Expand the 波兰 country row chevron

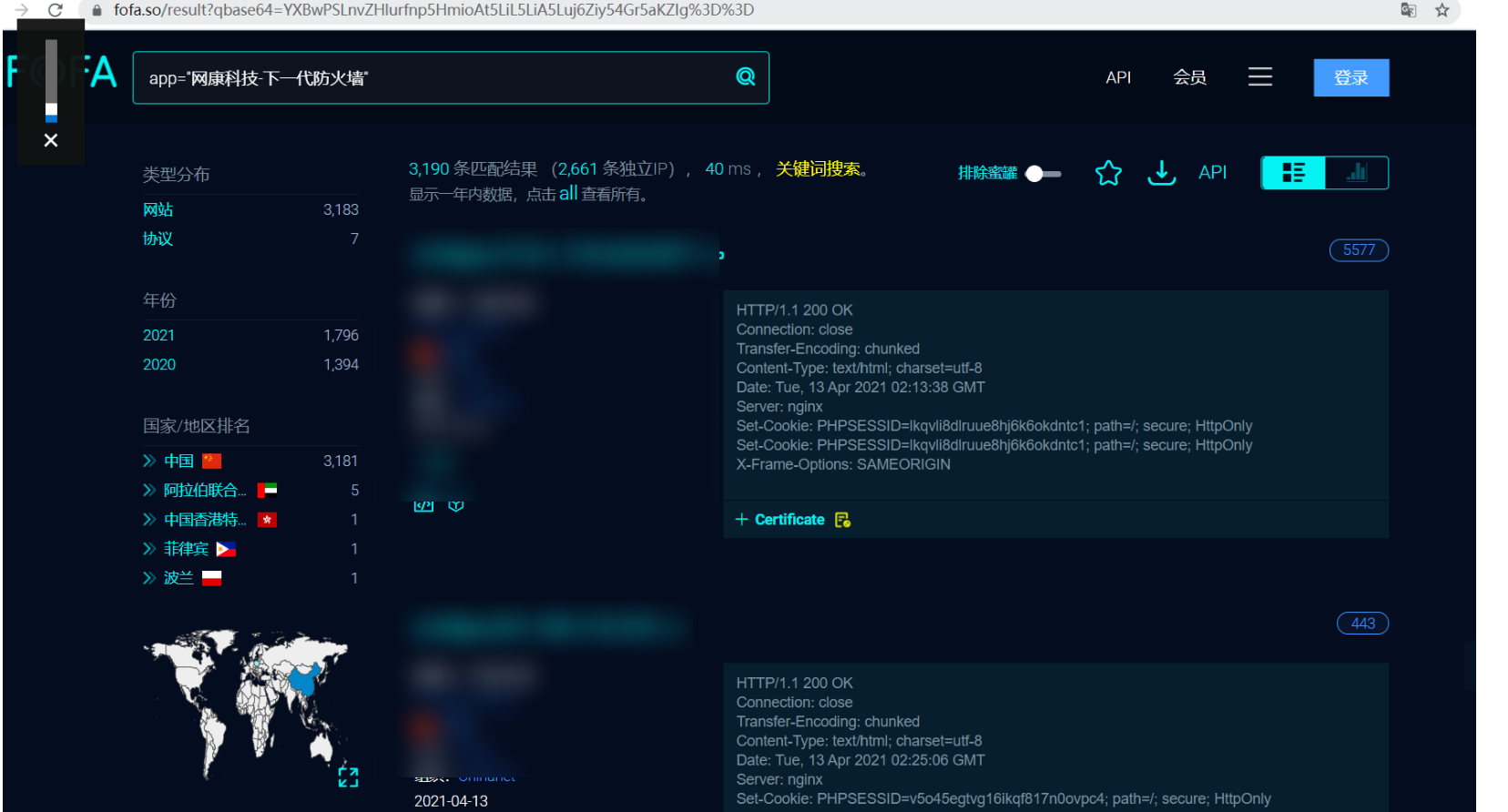pos(149,578)
